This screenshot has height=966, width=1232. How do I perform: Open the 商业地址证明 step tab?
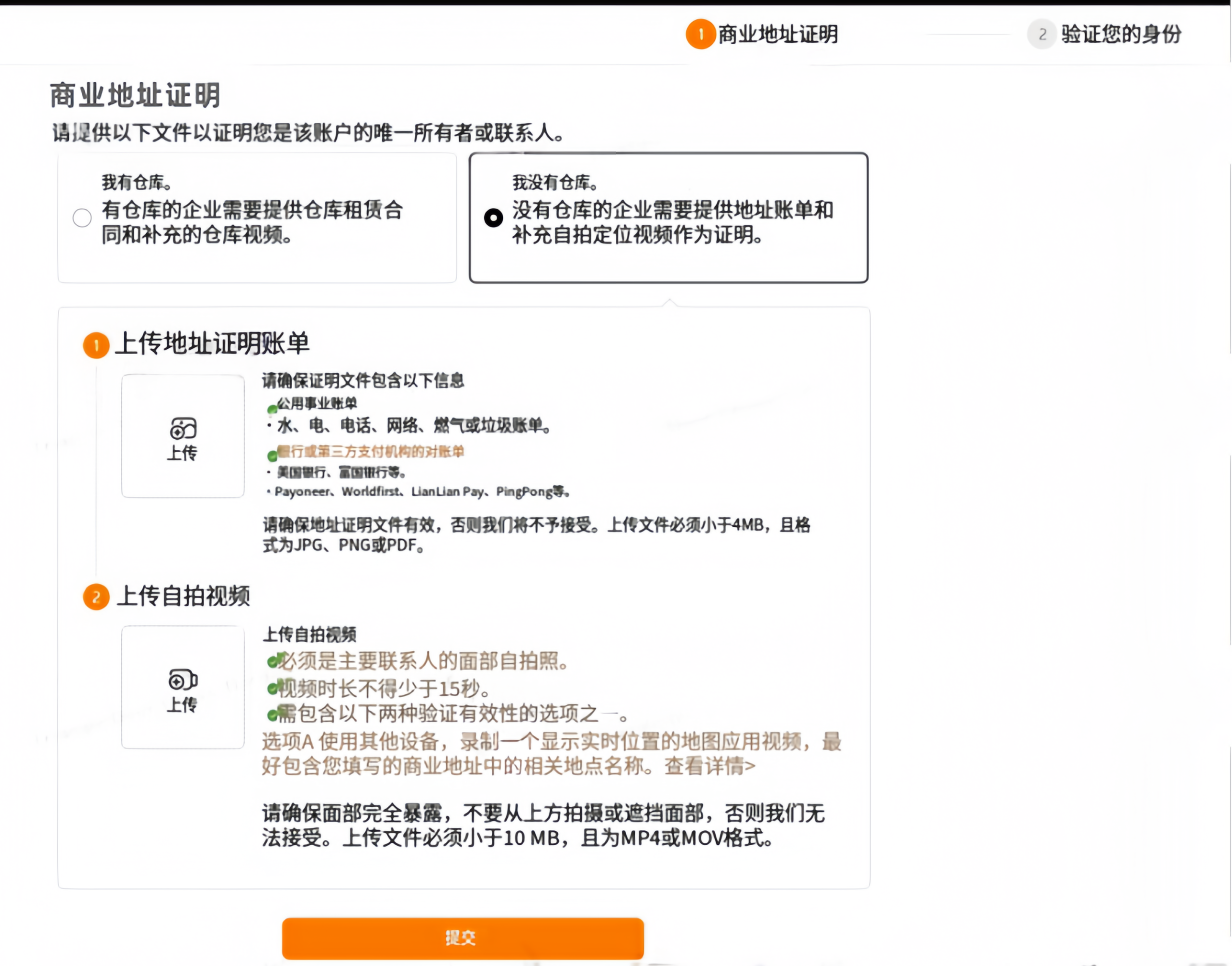point(778,35)
